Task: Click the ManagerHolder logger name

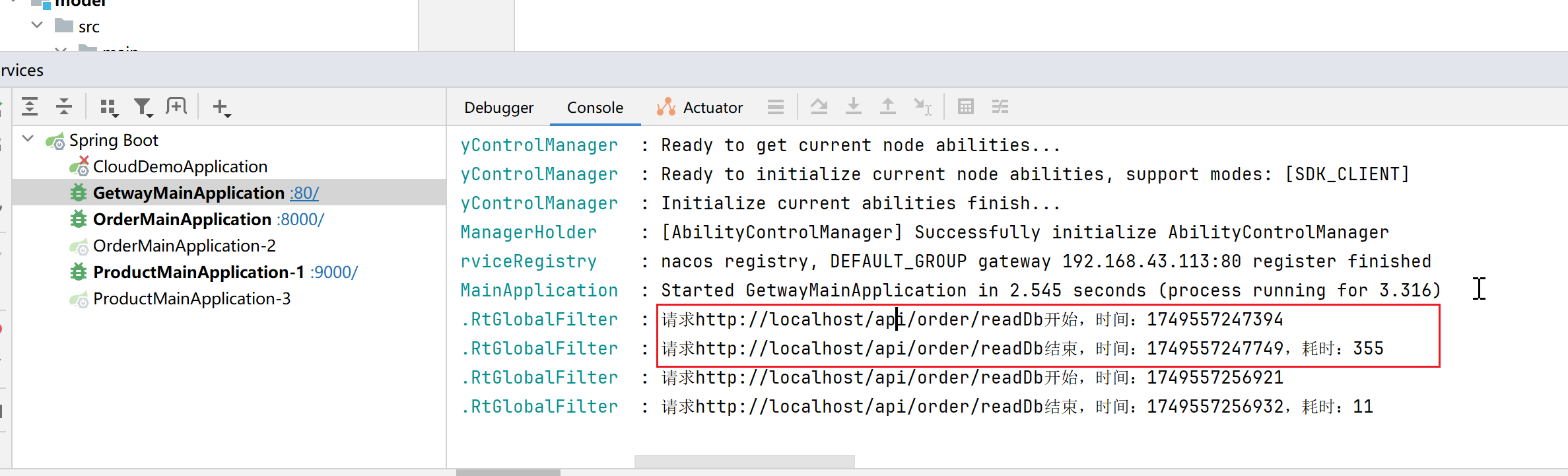Action: click(x=529, y=232)
